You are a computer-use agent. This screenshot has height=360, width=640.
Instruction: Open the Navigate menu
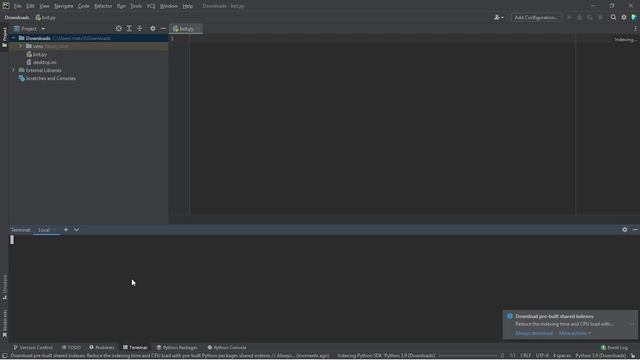point(64,6)
